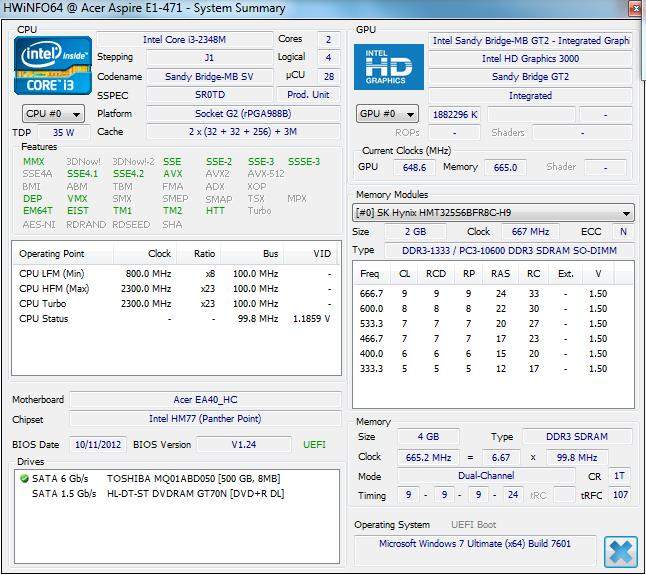646x575 pixels.
Task: Click the Intel Core i3-2348M CPU name field
Action: pos(184,40)
